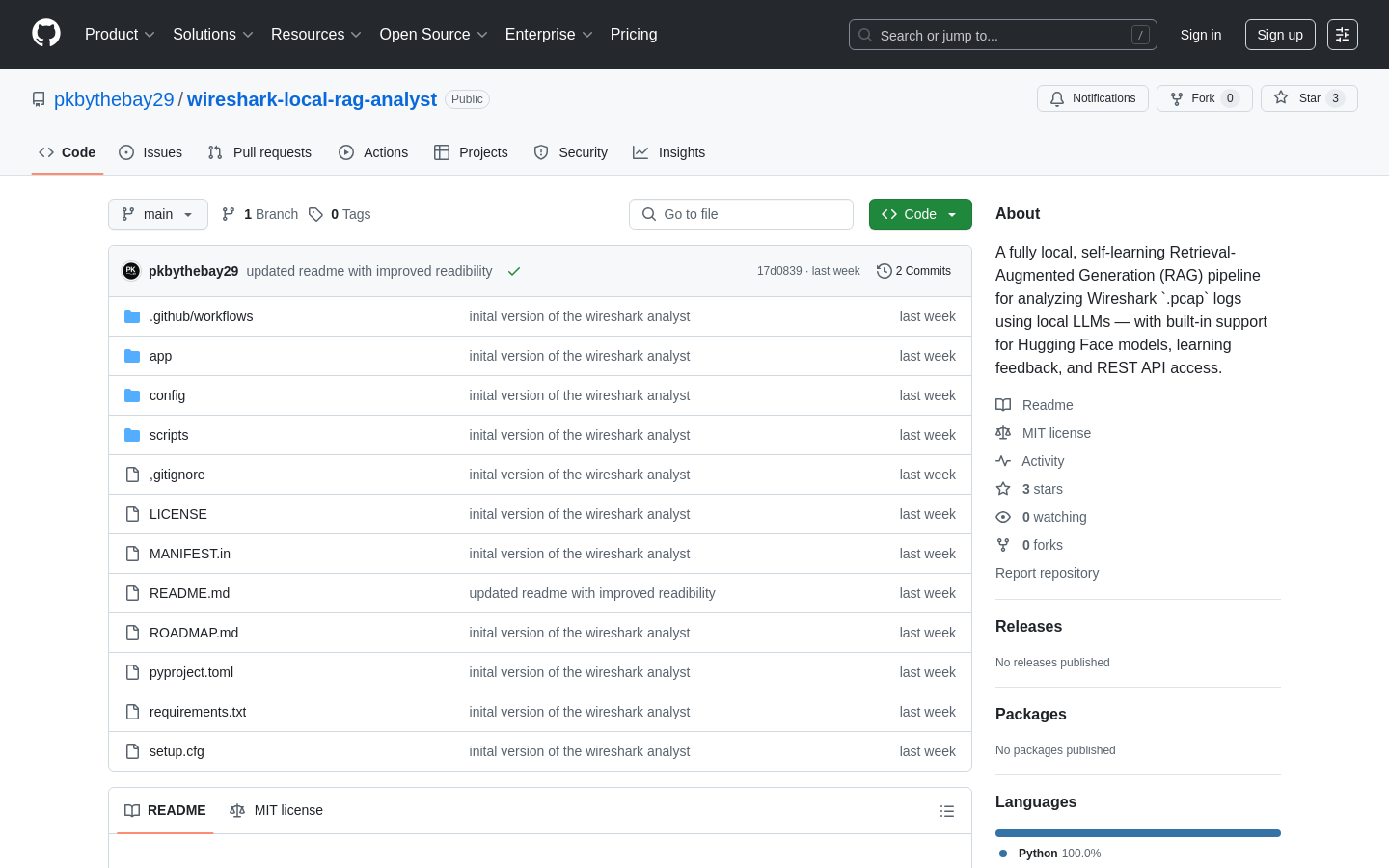The width and height of the screenshot is (1389, 868).
Task: Expand the Open Source menu
Action: [x=434, y=35]
